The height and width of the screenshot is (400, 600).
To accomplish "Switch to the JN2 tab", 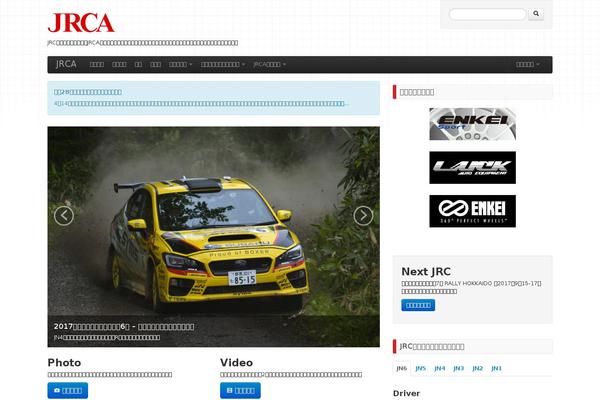I will click(478, 368).
